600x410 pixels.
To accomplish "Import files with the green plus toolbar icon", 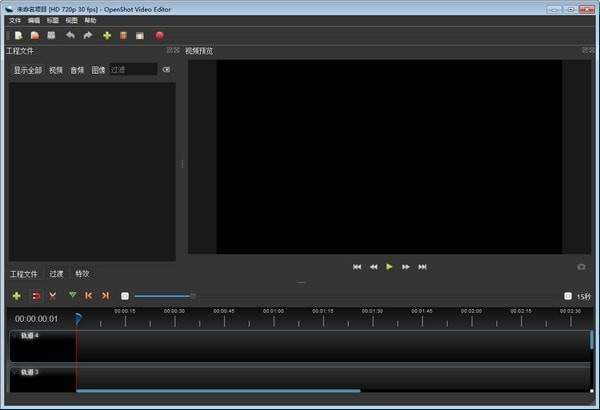I will [x=107, y=36].
